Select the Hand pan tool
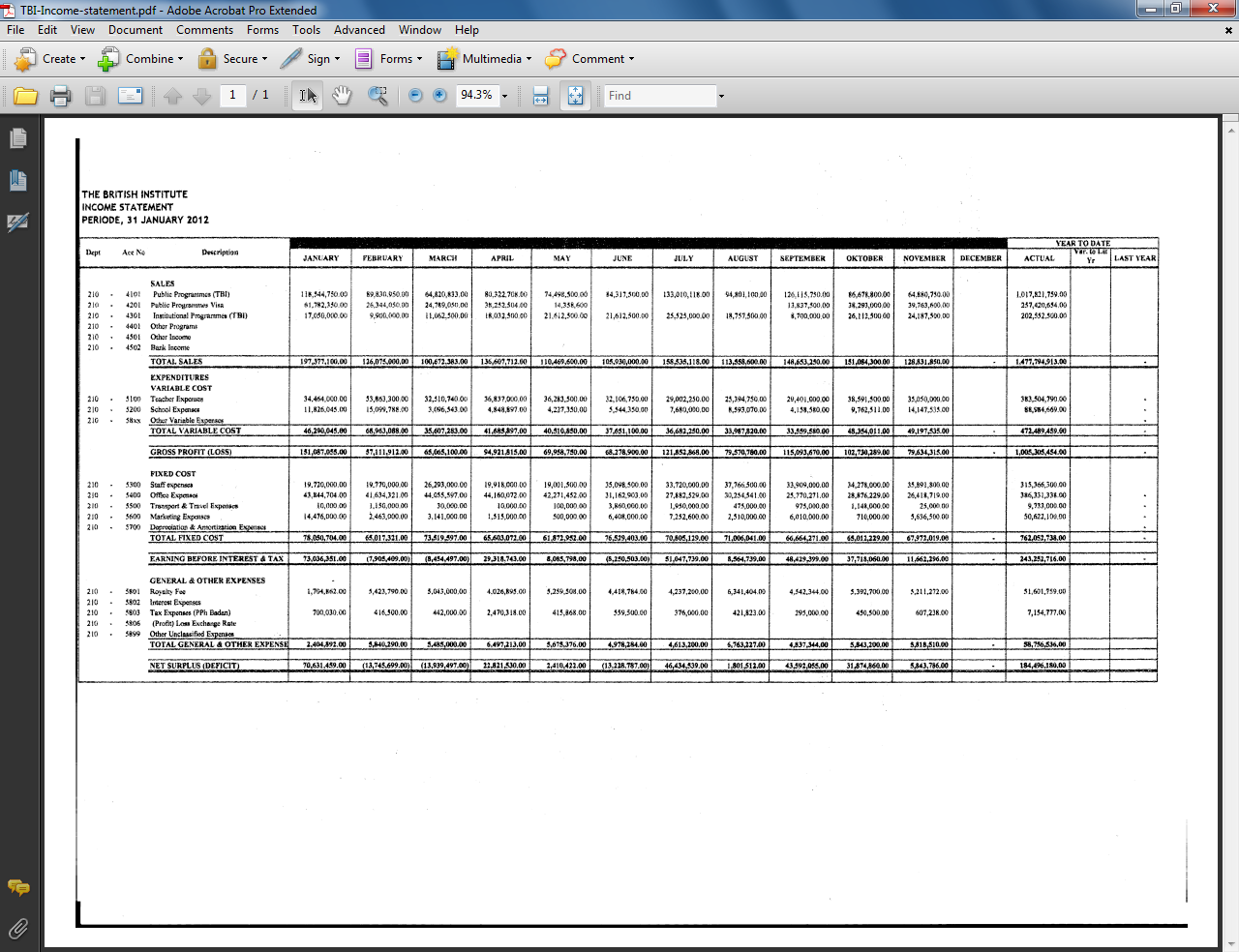This screenshot has height=952, width=1239. tap(342, 96)
